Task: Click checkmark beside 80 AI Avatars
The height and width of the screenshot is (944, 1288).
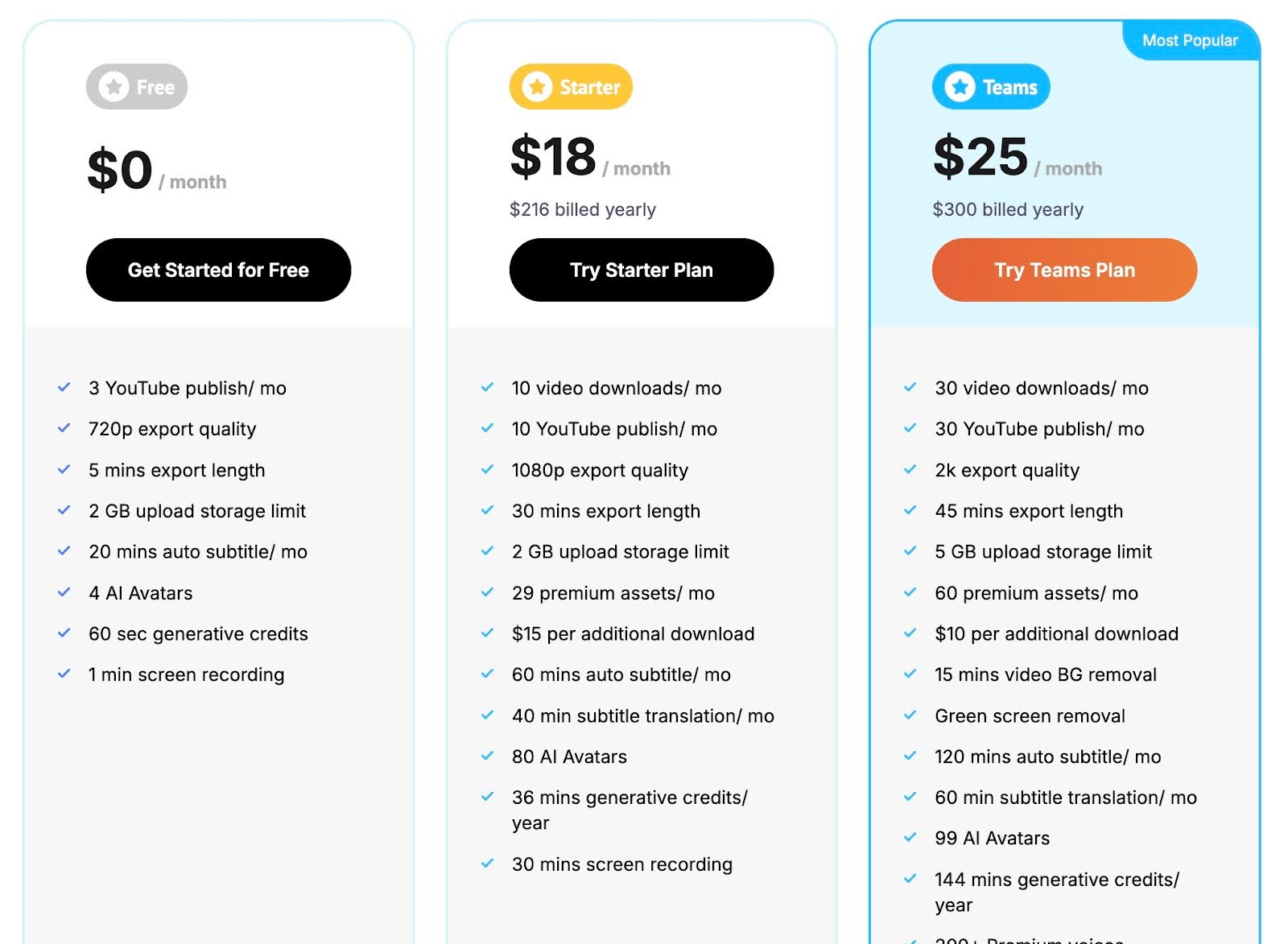Action: (487, 756)
